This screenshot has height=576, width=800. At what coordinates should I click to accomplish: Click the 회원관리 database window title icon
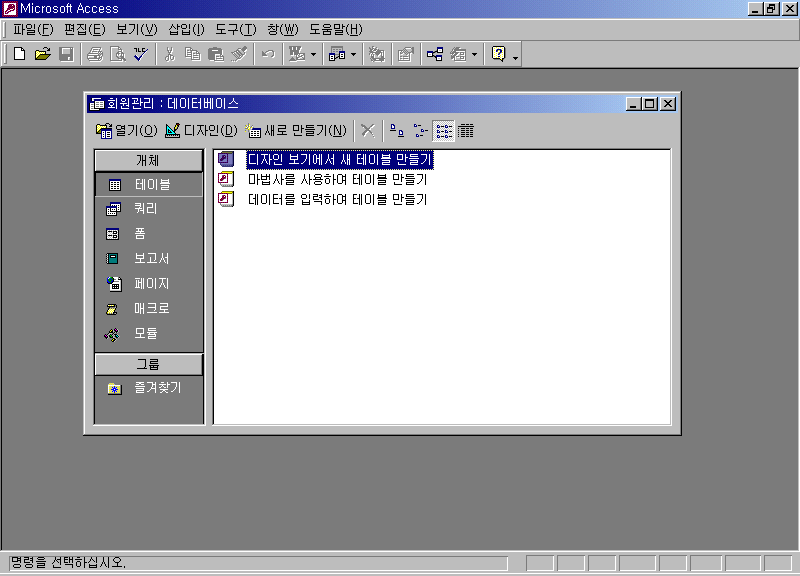coord(97,104)
